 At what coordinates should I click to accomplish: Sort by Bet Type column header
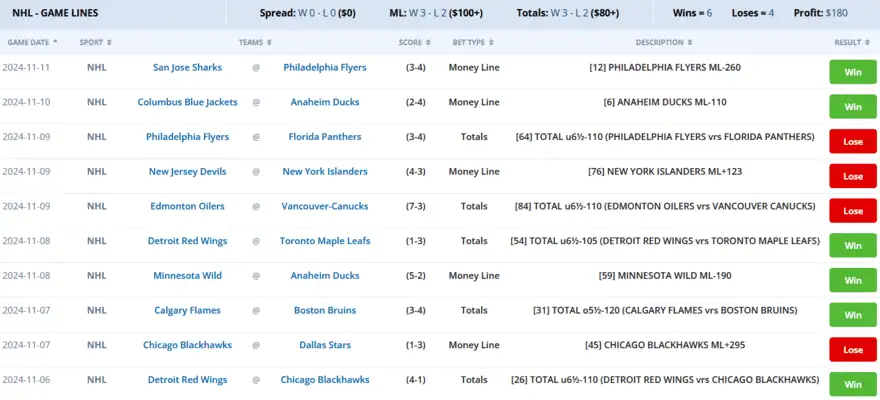coord(473,42)
